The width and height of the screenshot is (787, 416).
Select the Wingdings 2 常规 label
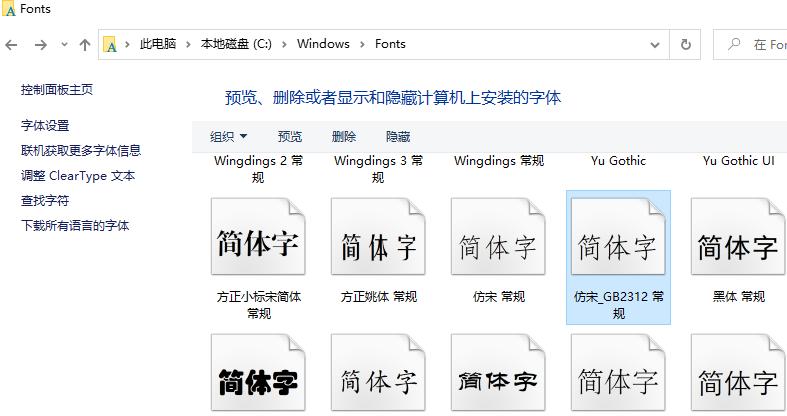pos(258,169)
